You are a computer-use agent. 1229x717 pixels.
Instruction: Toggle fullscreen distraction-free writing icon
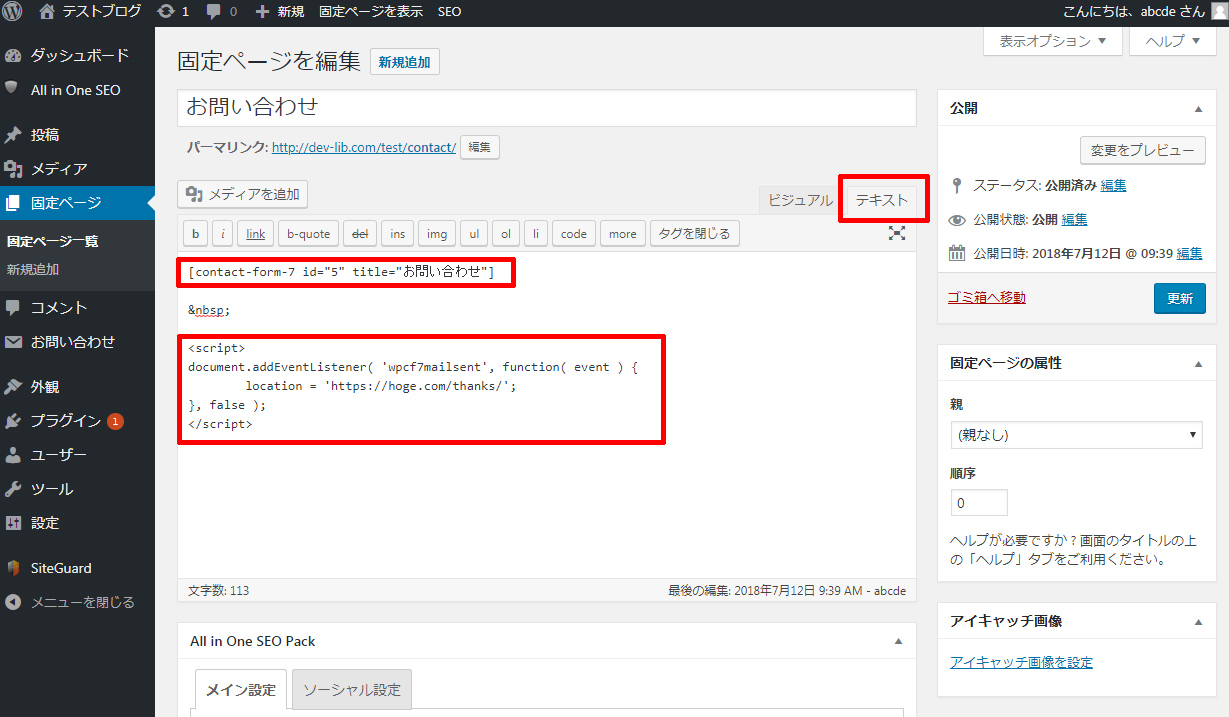pyautogui.click(x=897, y=233)
